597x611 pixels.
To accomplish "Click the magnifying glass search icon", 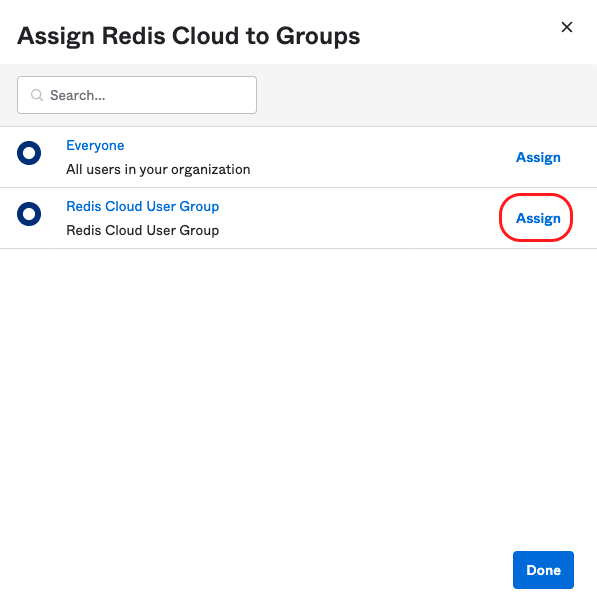I will point(37,95).
